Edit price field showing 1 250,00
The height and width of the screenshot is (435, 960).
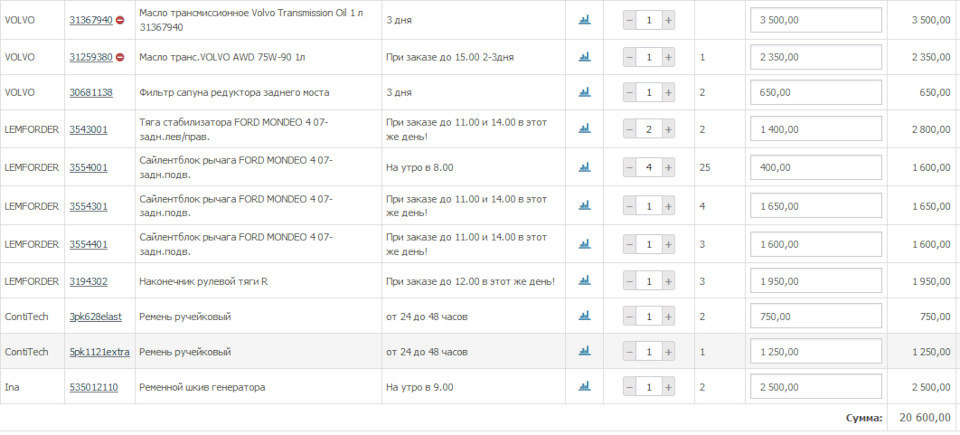coord(816,351)
